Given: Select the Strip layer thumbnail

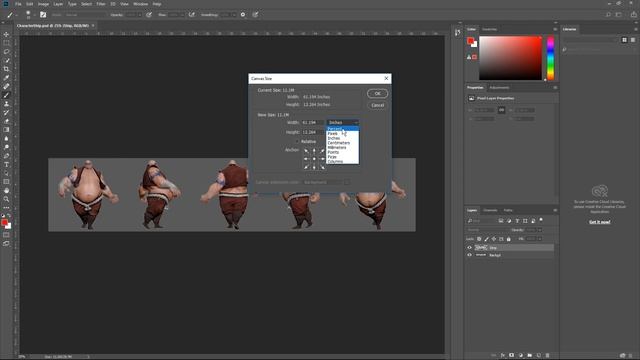Looking at the screenshot, I should (x=481, y=248).
